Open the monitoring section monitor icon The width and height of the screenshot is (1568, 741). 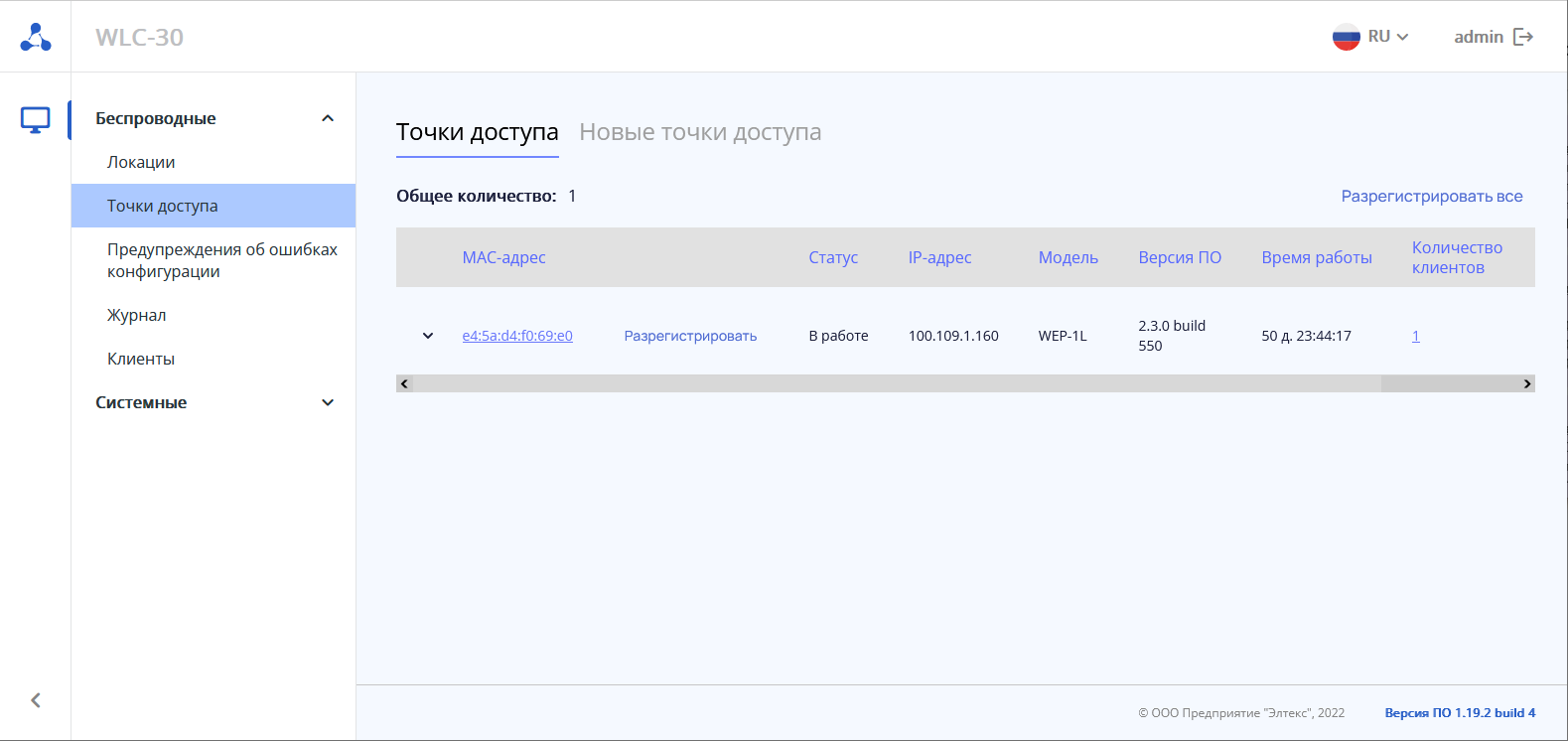(x=36, y=120)
